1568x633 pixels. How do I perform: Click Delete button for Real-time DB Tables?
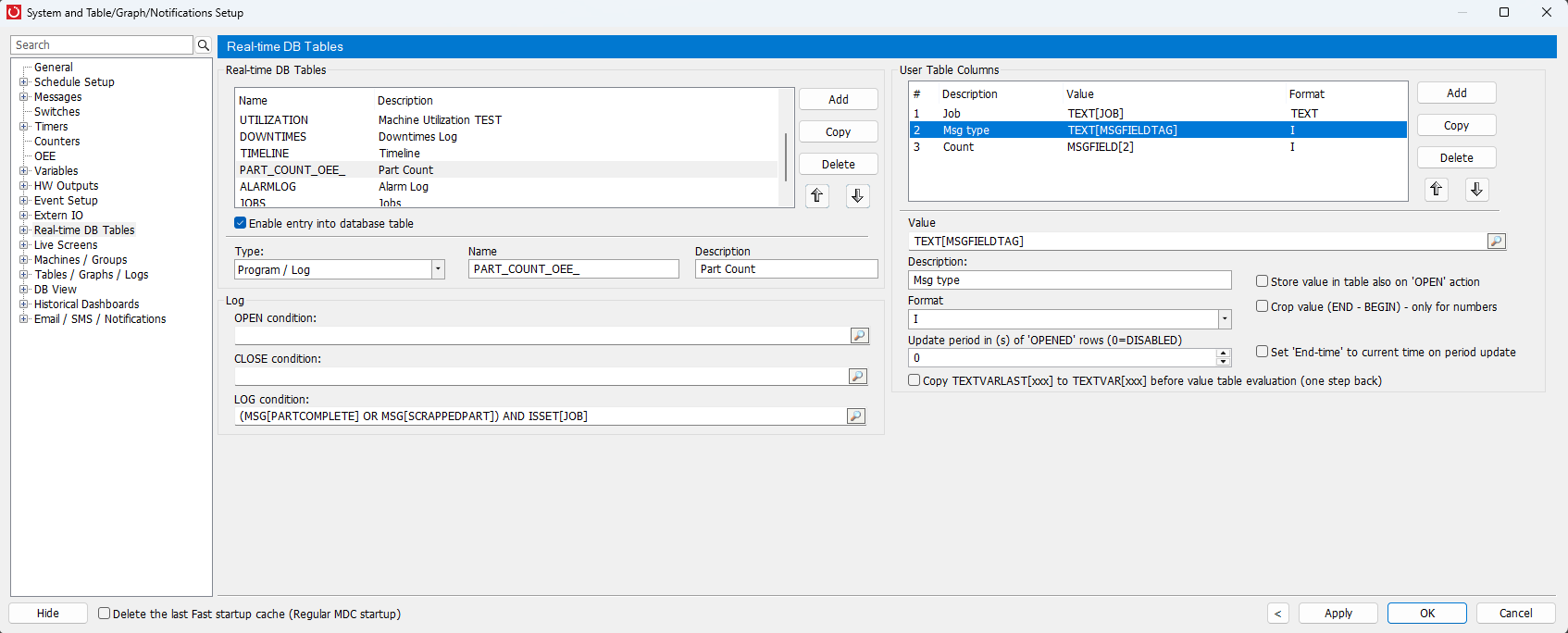pos(839,165)
